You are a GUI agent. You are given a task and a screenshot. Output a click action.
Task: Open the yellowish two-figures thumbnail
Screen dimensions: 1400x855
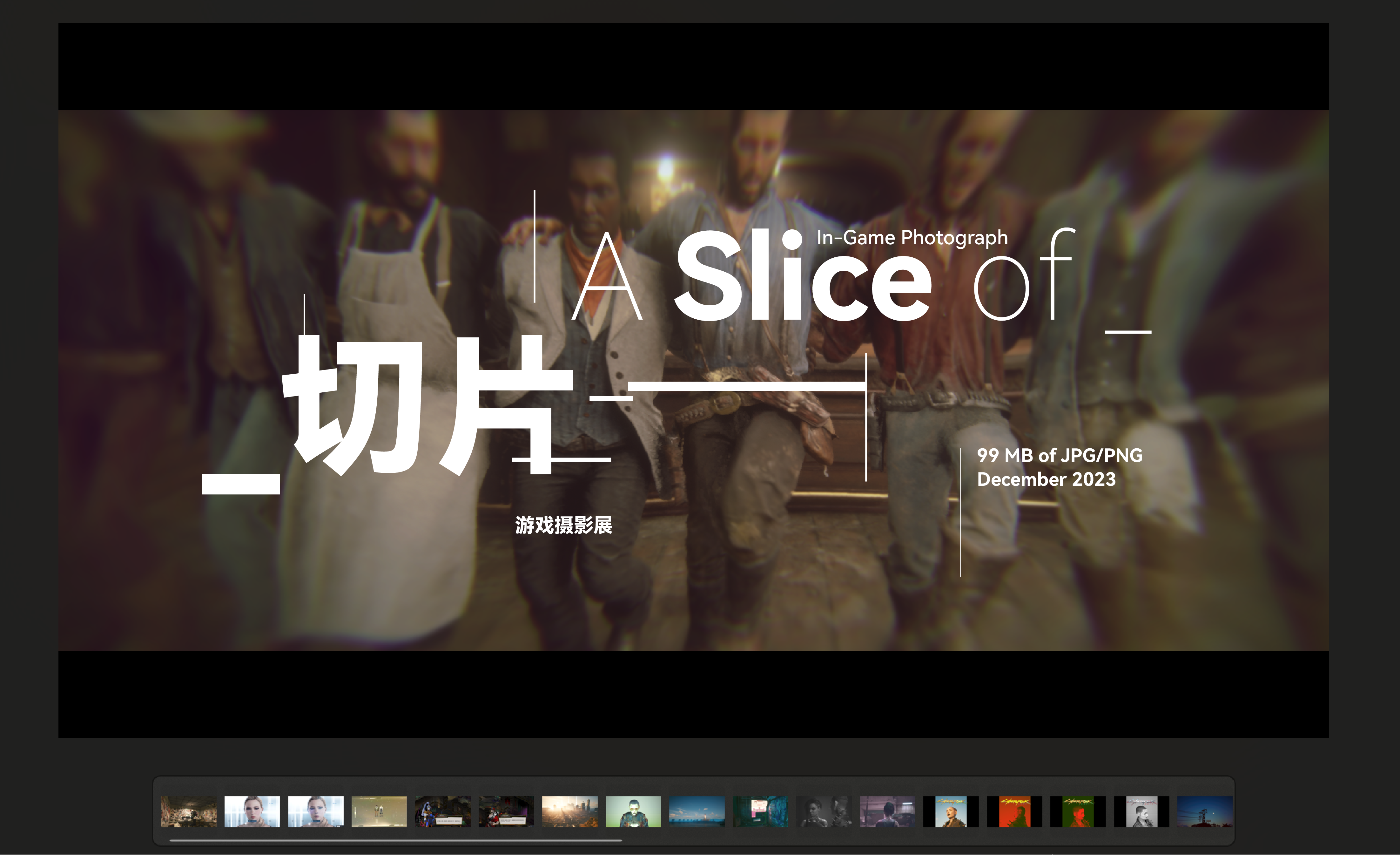coord(380,811)
